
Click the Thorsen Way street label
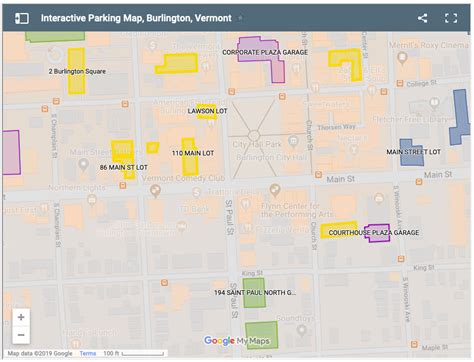tap(336, 127)
